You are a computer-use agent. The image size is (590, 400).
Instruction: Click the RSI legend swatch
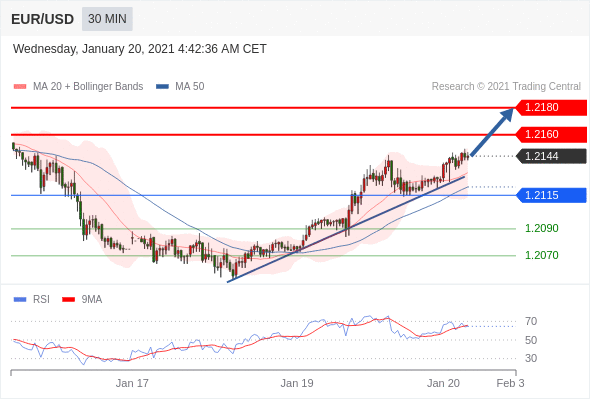coord(20,300)
